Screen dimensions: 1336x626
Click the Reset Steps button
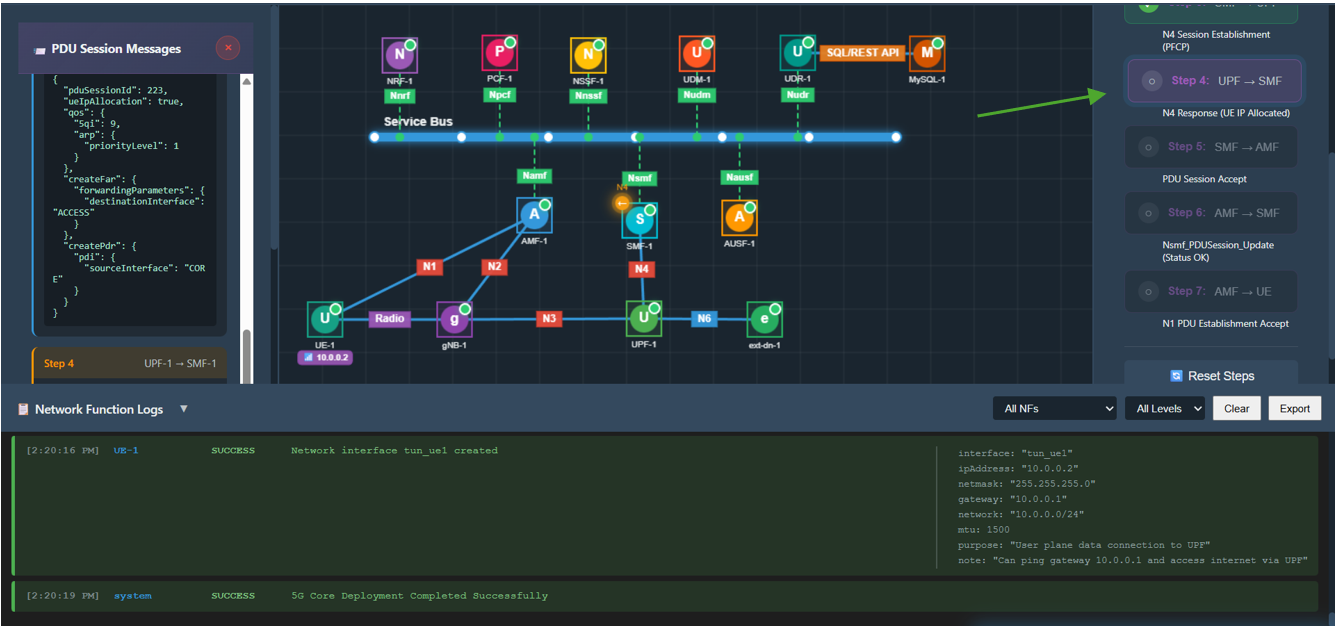pyautogui.click(x=1211, y=376)
